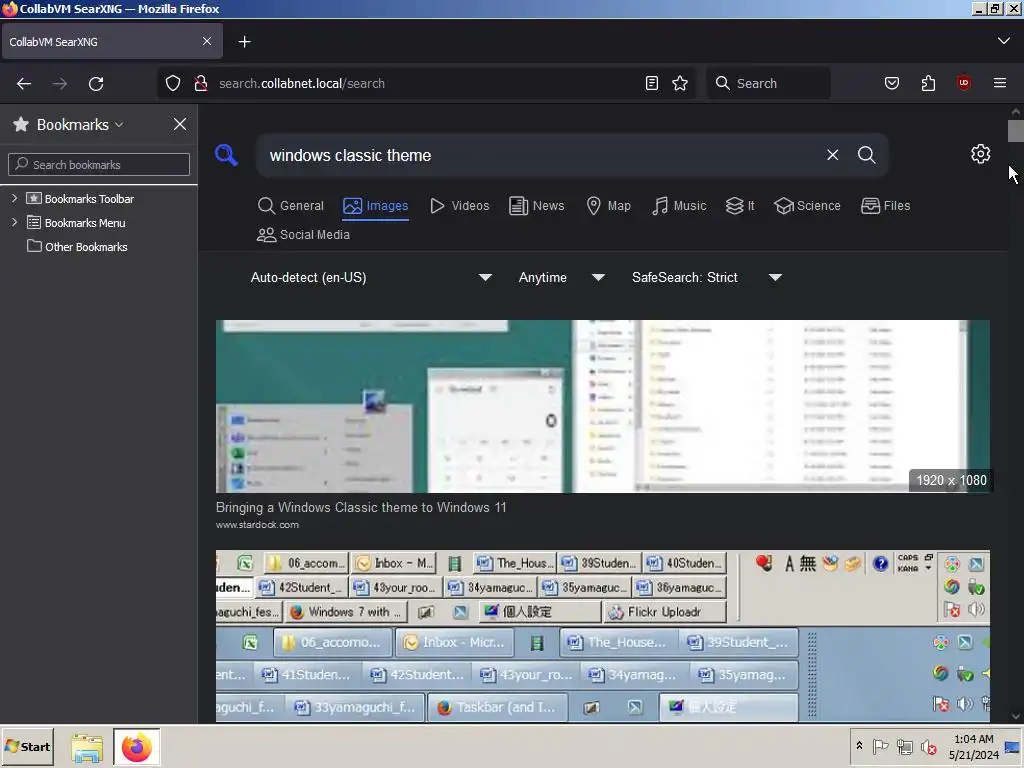This screenshot has width=1024, height=768.
Task: Switch to the News category
Action: (537, 206)
